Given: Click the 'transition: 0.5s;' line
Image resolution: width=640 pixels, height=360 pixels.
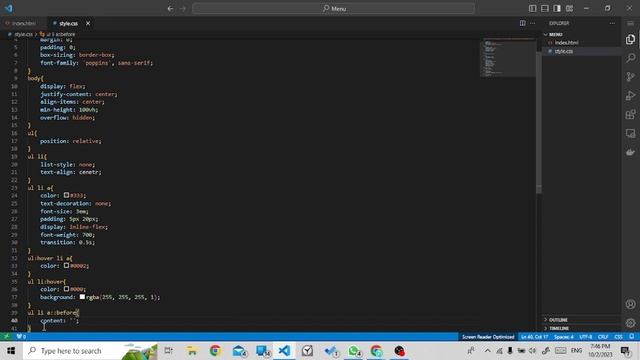Looking at the screenshot, I should coord(67,242).
